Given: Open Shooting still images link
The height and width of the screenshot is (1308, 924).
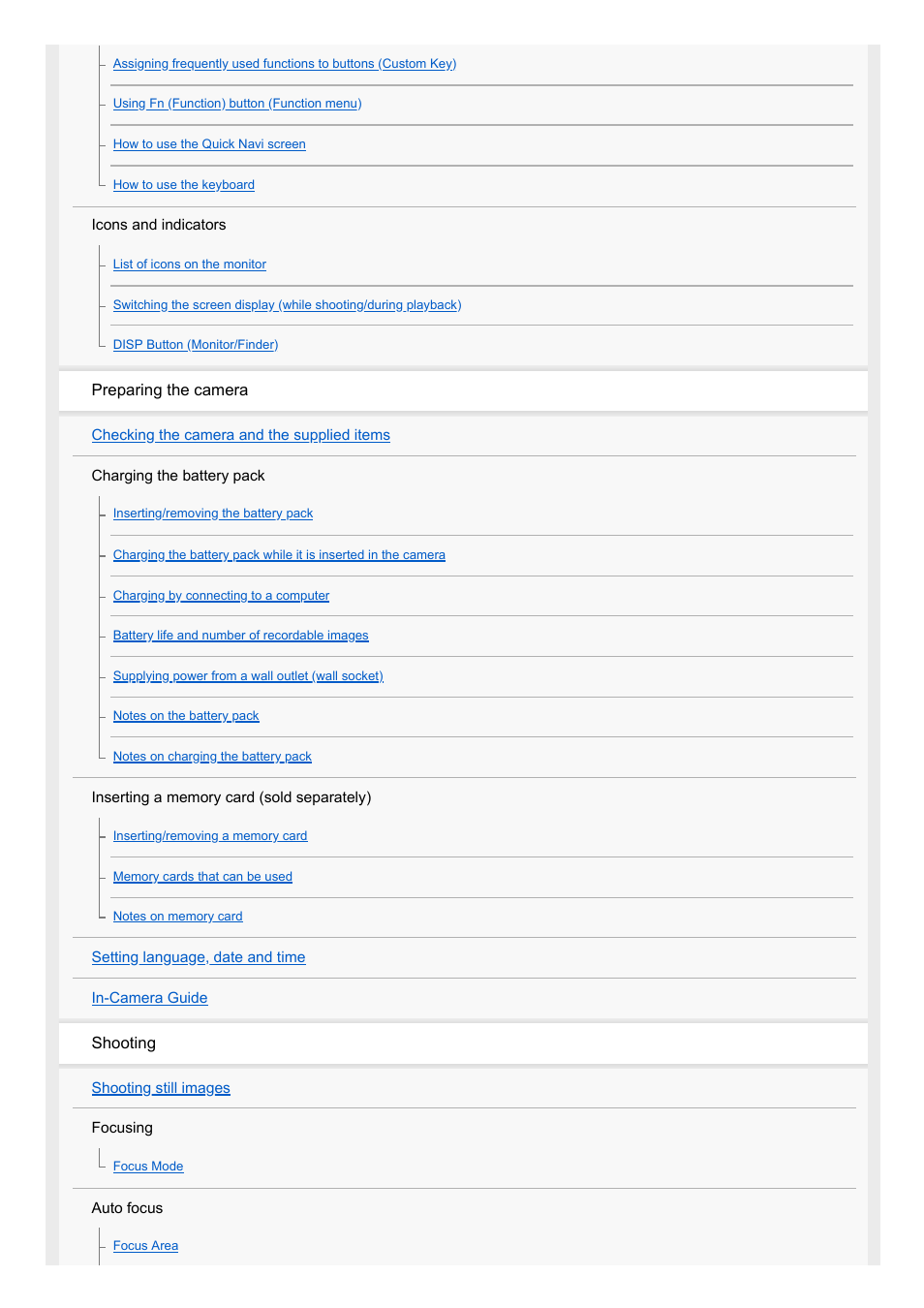Looking at the screenshot, I should point(161,1088).
